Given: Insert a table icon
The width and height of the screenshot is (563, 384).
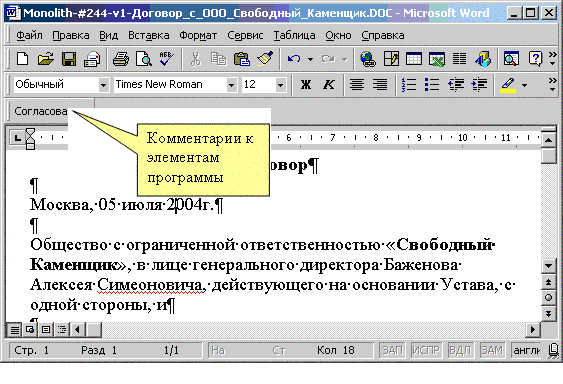Looking at the screenshot, I should [x=414, y=59].
